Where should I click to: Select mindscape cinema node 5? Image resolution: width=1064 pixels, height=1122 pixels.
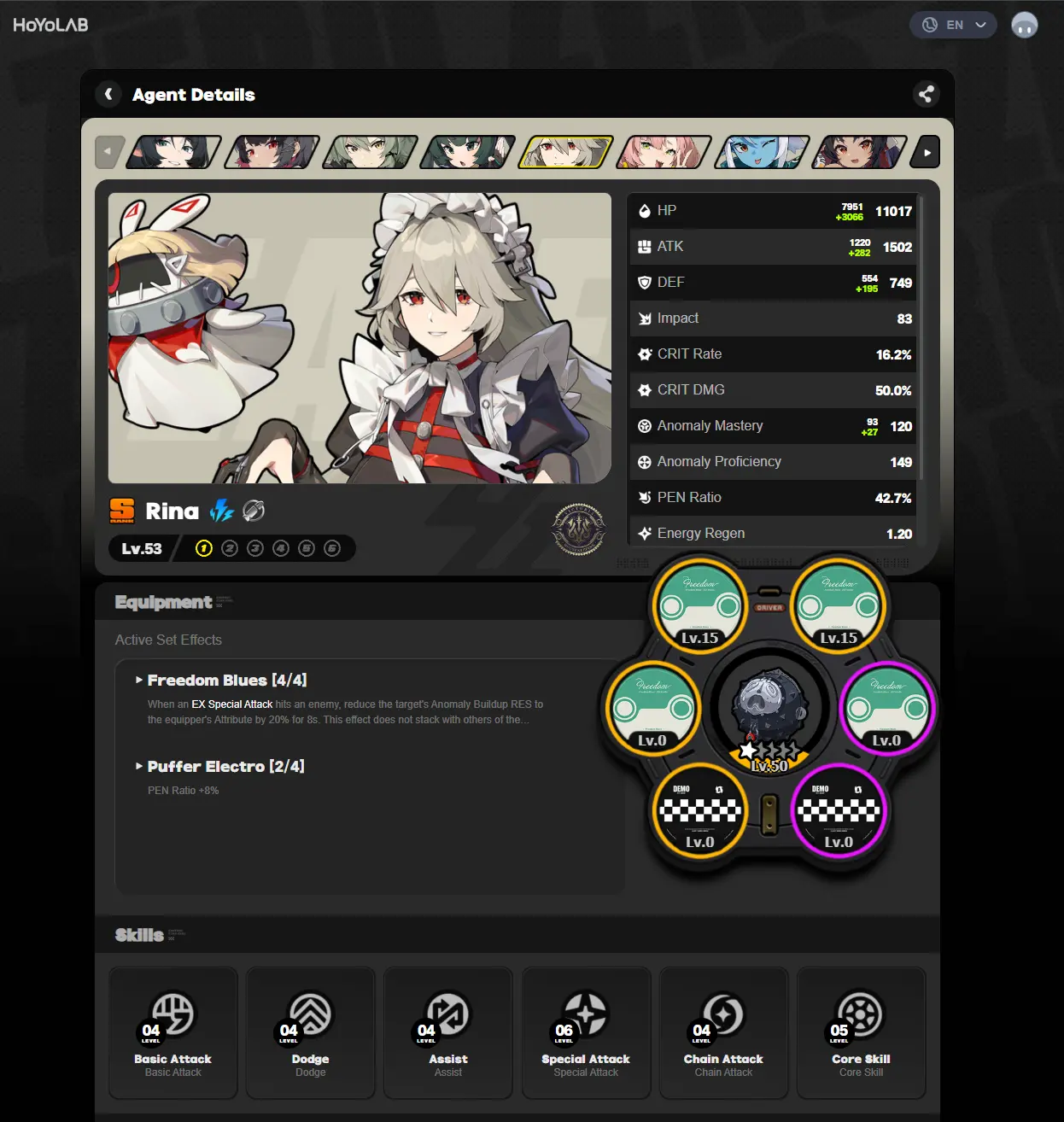pyautogui.click(x=307, y=548)
